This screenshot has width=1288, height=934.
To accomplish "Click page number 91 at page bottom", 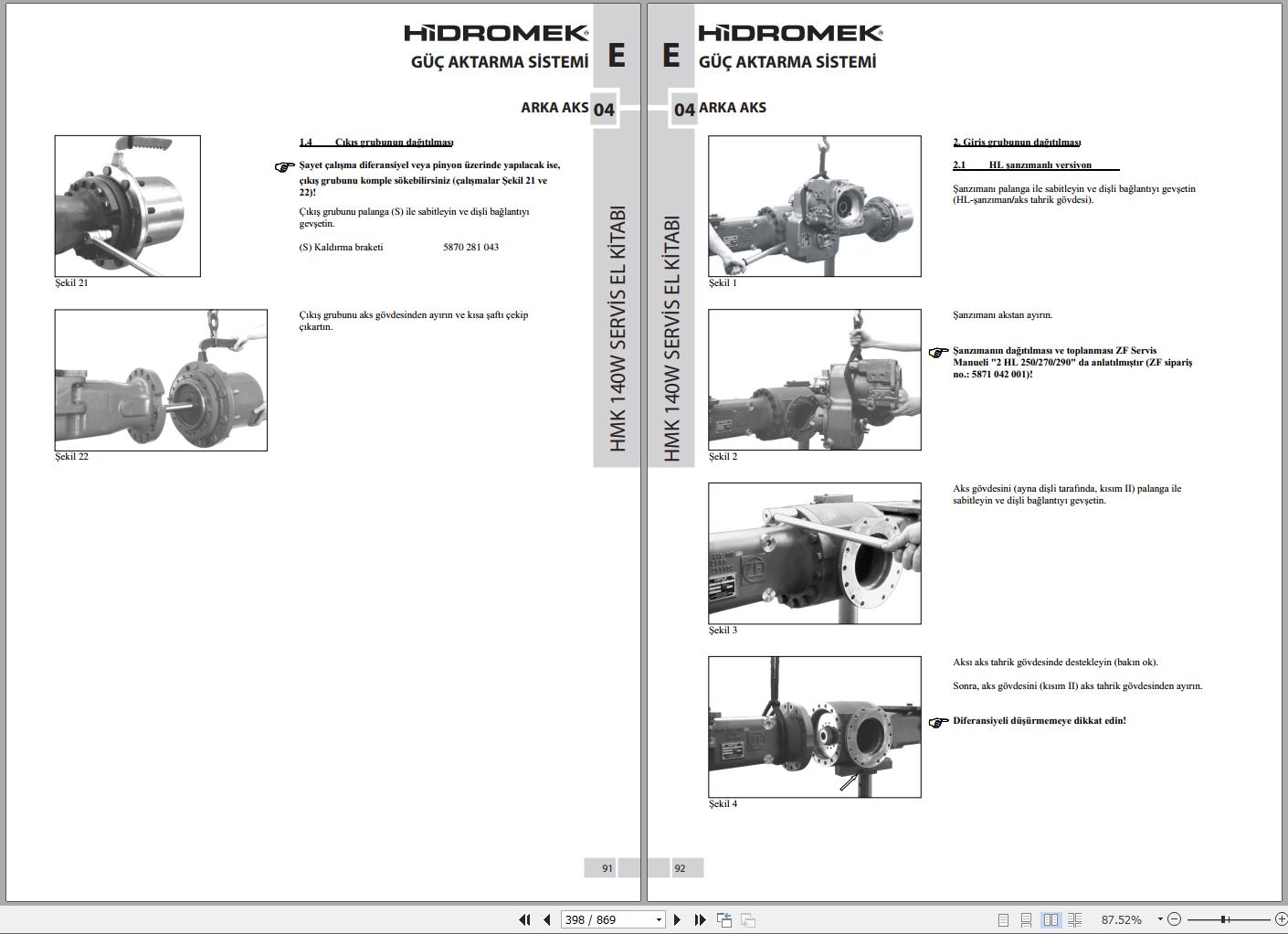I will coord(606,868).
